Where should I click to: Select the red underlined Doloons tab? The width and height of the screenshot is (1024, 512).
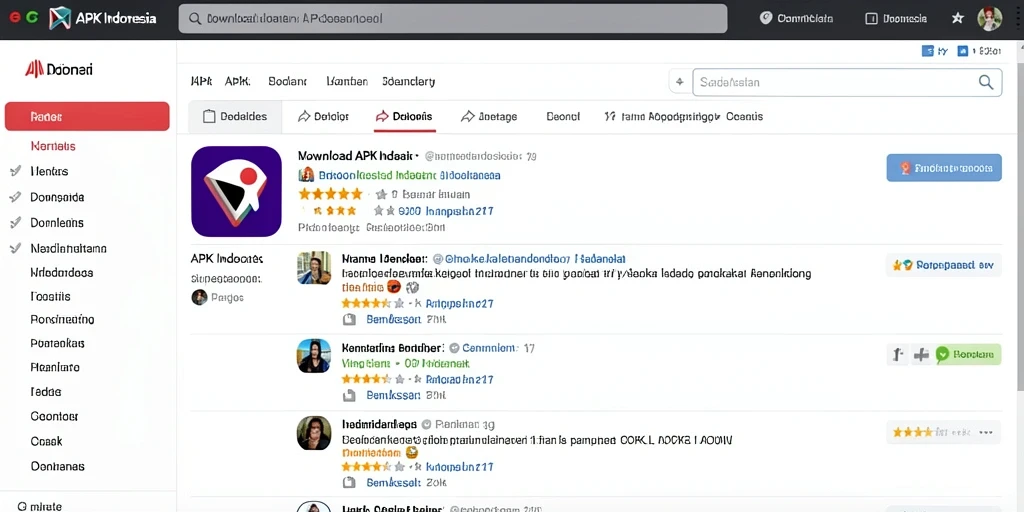point(404,117)
